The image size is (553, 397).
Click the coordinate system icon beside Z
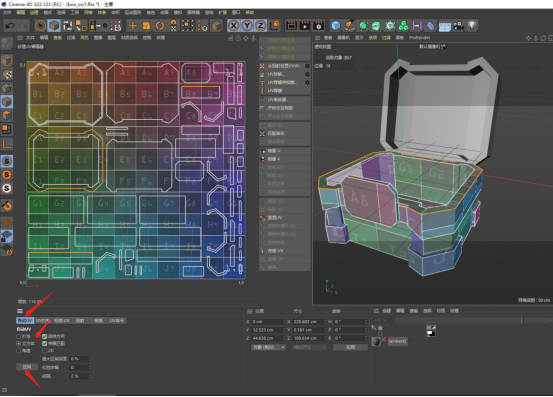[274, 26]
